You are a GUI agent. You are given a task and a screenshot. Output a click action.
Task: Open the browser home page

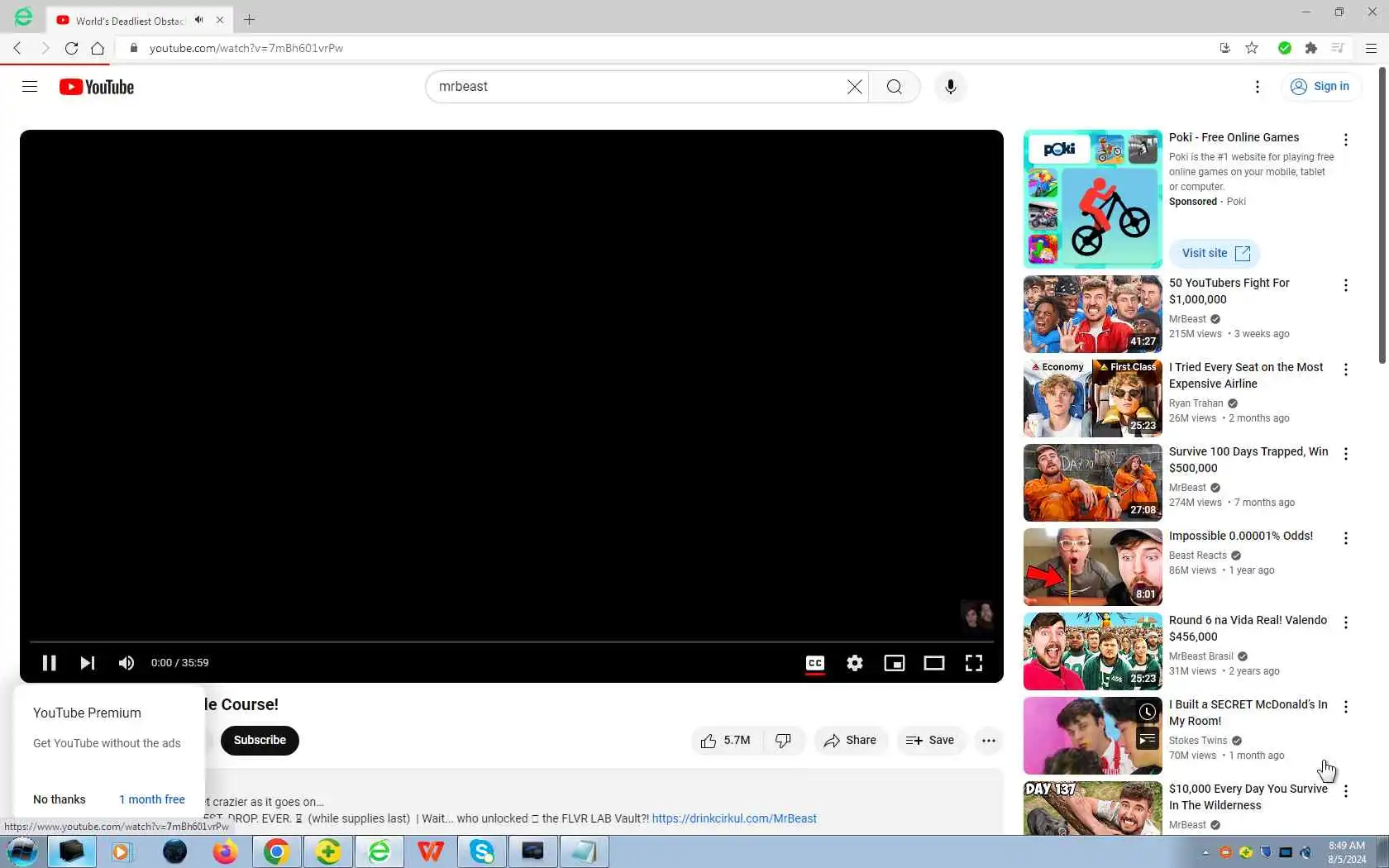[x=98, y=48]
